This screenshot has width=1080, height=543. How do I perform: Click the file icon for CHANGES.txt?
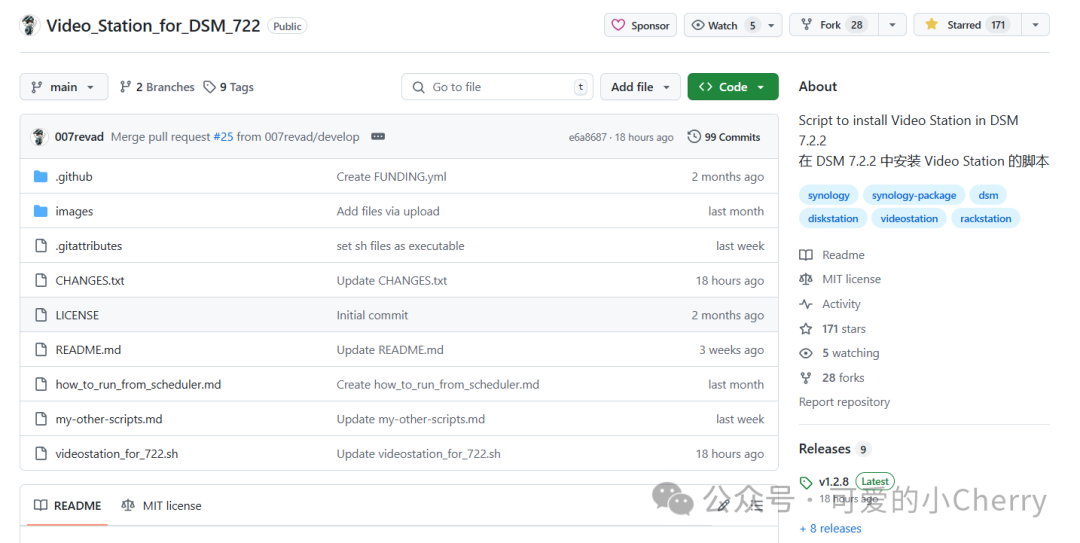click(41, 280)
